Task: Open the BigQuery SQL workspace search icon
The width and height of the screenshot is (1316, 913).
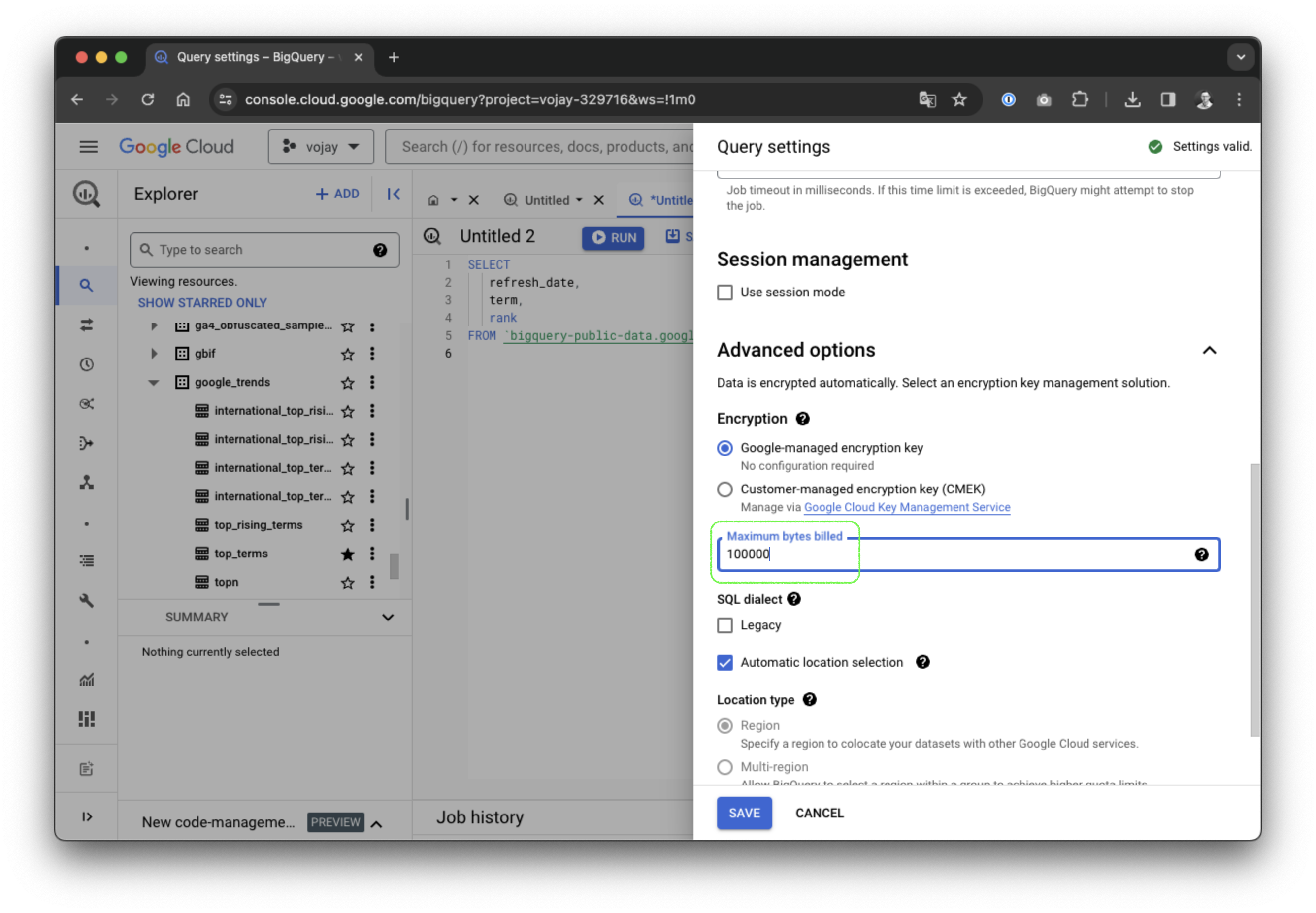Action: 86,285
